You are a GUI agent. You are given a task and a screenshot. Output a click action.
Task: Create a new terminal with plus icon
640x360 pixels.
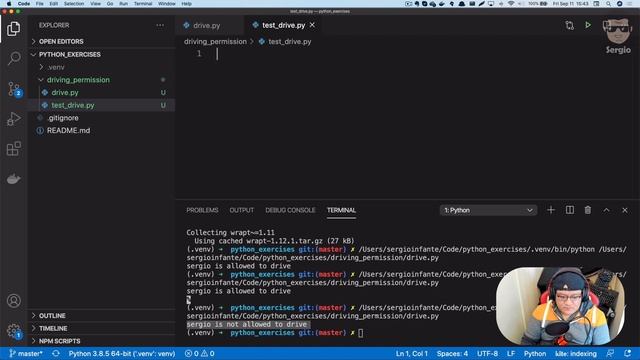pyautogui.click(x=551, y=210)
